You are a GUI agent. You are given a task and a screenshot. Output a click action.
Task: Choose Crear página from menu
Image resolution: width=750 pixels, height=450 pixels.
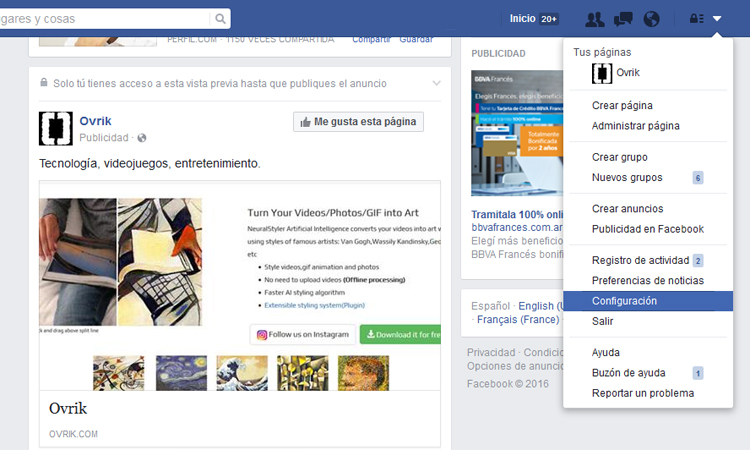(622, 105)
